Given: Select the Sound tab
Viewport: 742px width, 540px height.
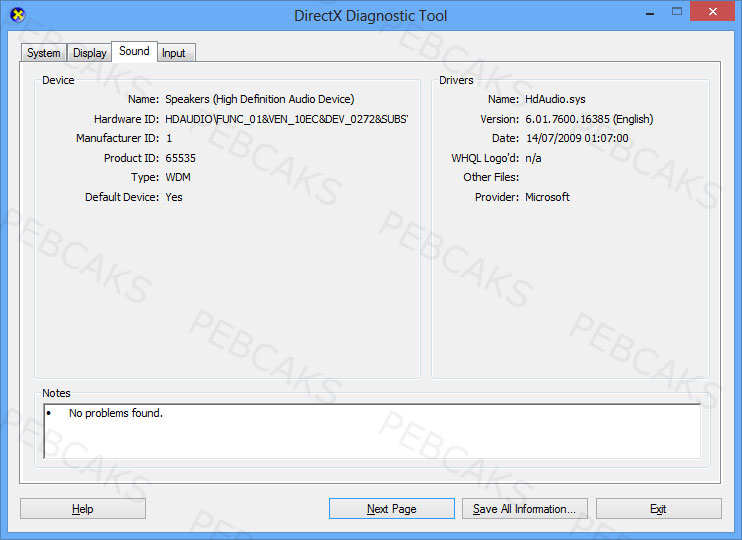Looking at the screenshot, I should coord(134,51).
